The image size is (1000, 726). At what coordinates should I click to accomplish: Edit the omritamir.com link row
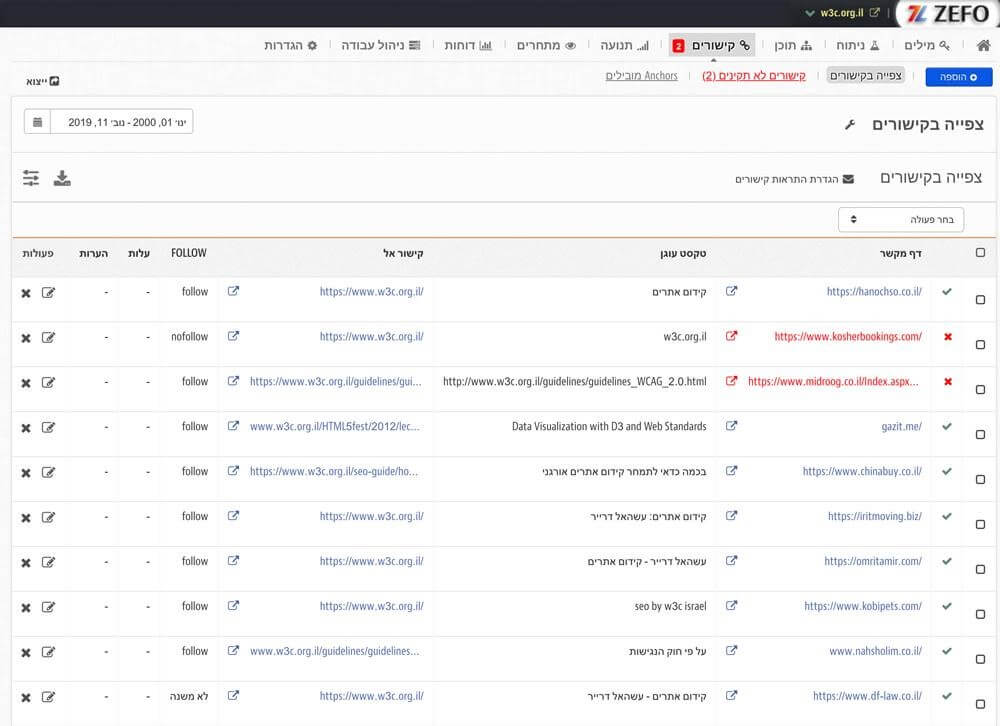(x=48, y=563)
